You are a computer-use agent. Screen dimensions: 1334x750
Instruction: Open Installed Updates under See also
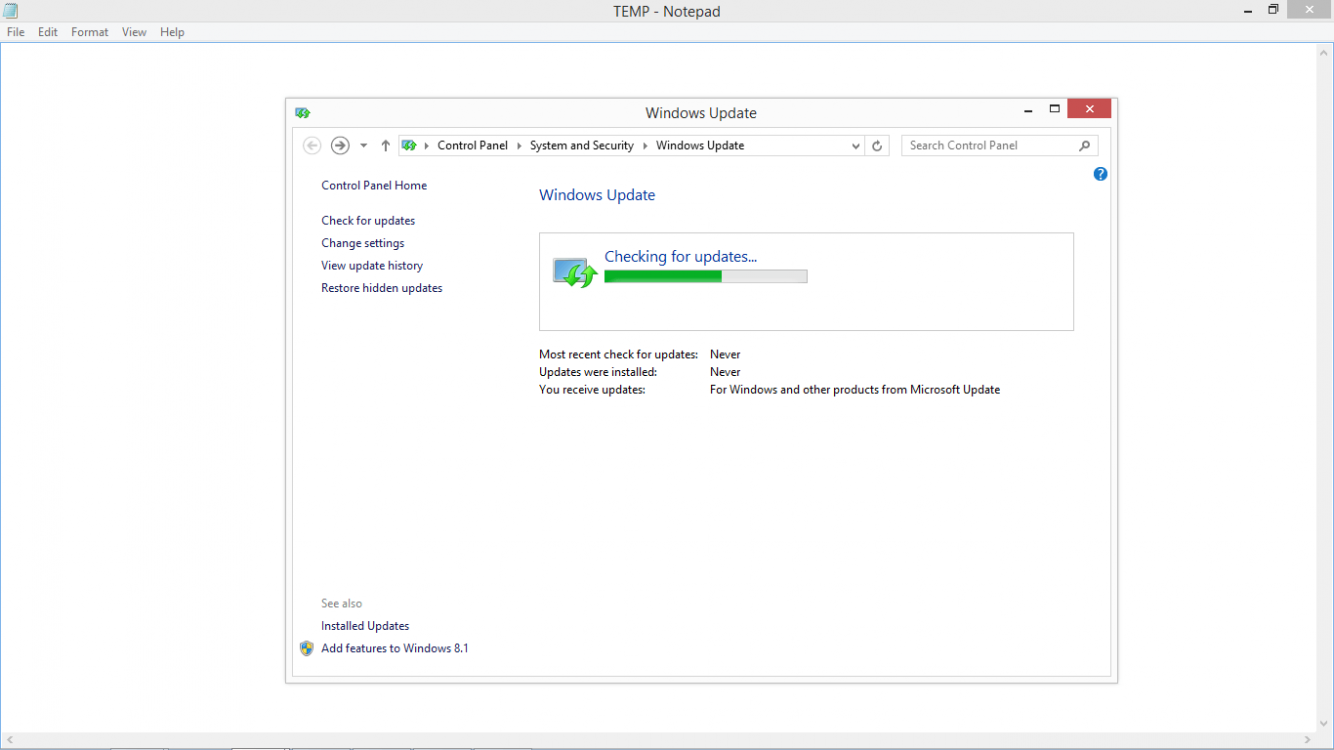coord(365,626)
